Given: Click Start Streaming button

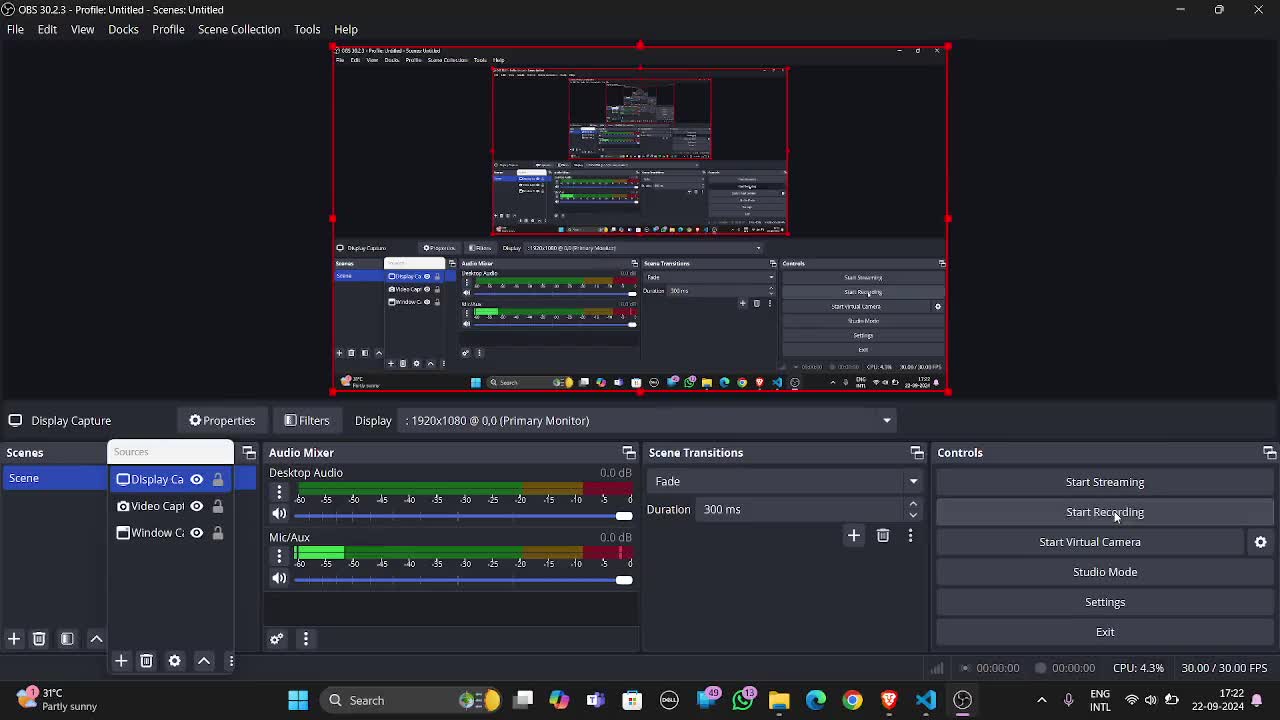Looking at the screenshot, I should (x=1105, y=482).
